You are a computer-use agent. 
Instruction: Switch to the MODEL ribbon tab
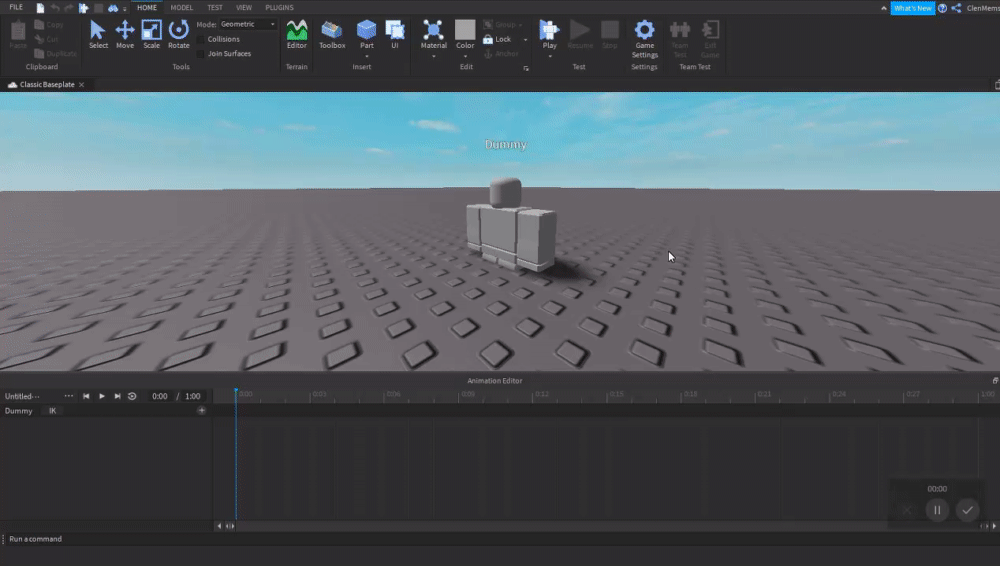tap(182, 8)
